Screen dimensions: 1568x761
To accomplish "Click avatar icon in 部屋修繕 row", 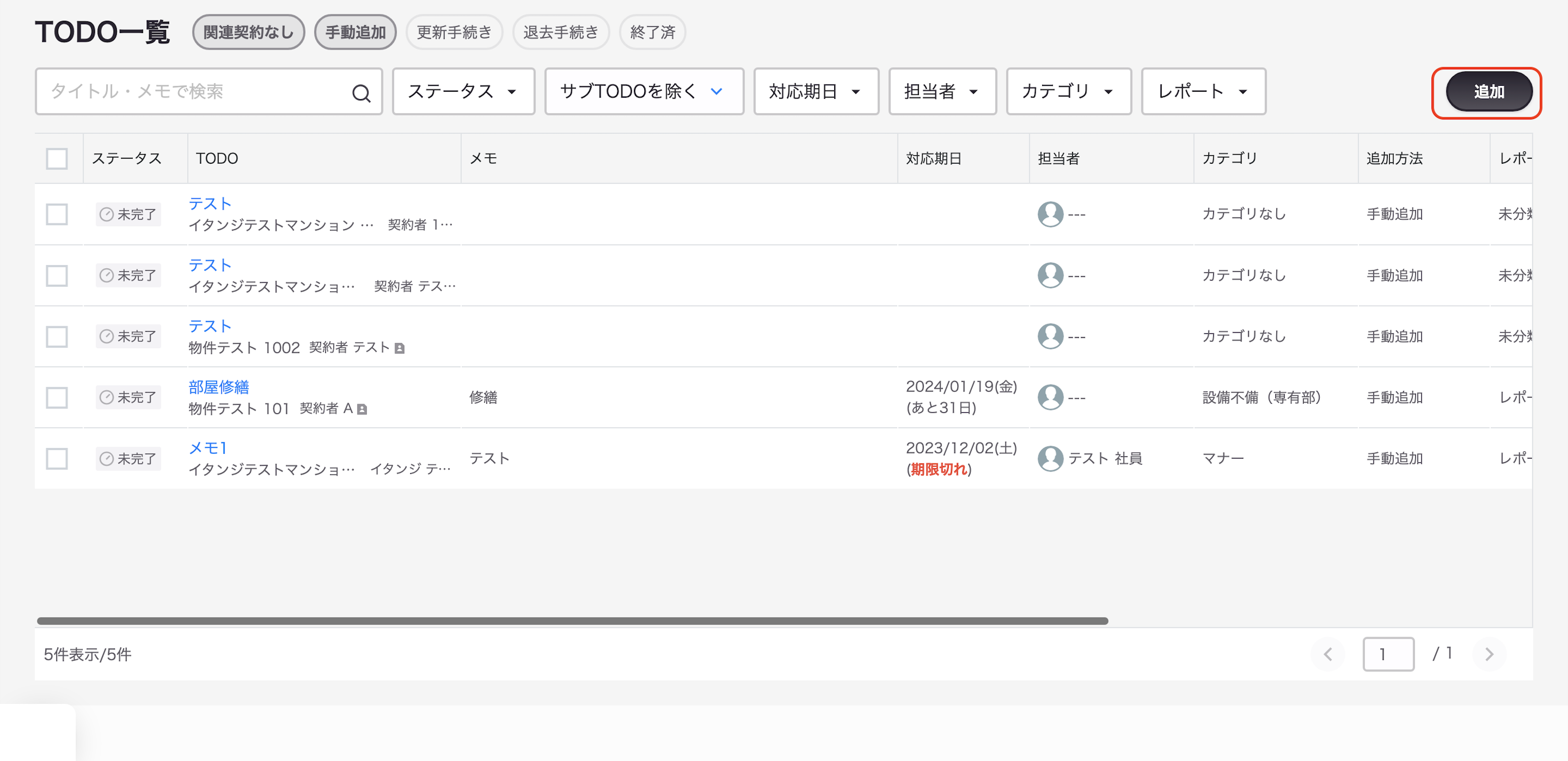I will click(1050, 397).
